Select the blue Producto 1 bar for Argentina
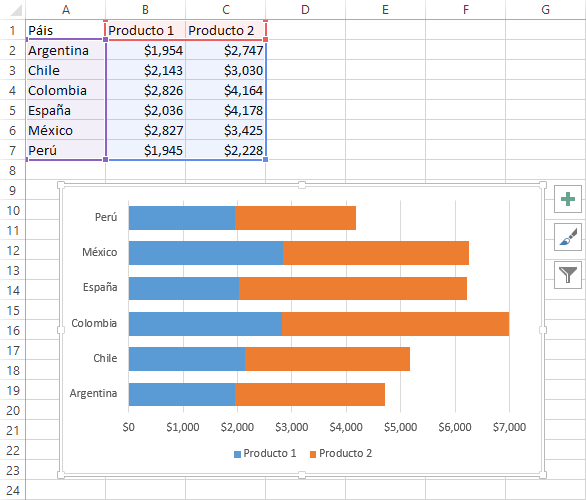The height and width of the screenshot is (500, 586). coord(182,394)
